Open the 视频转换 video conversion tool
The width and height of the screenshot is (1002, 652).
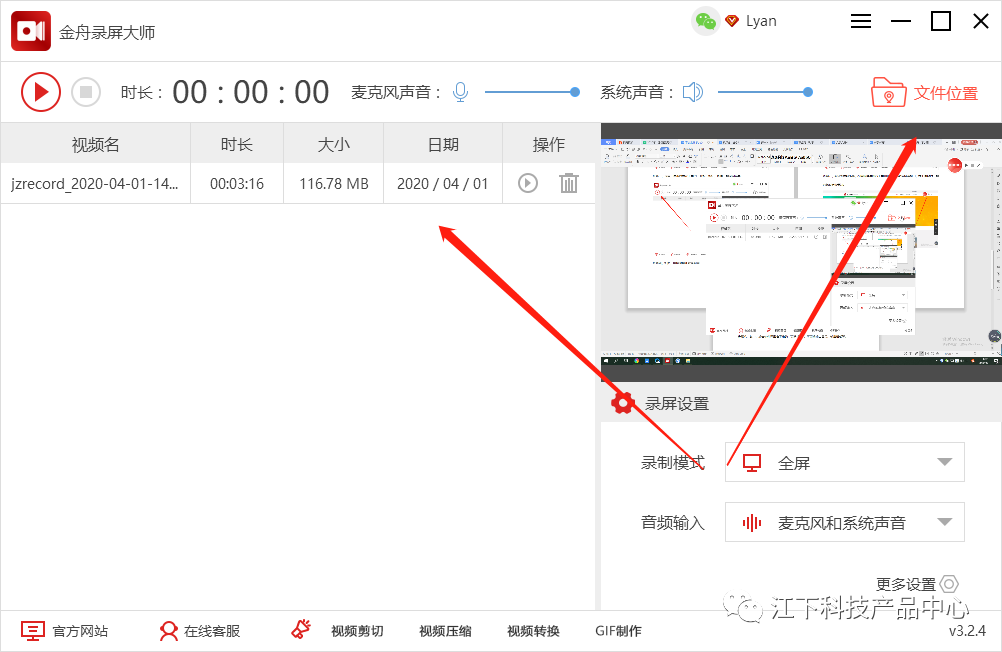point(534,631)
